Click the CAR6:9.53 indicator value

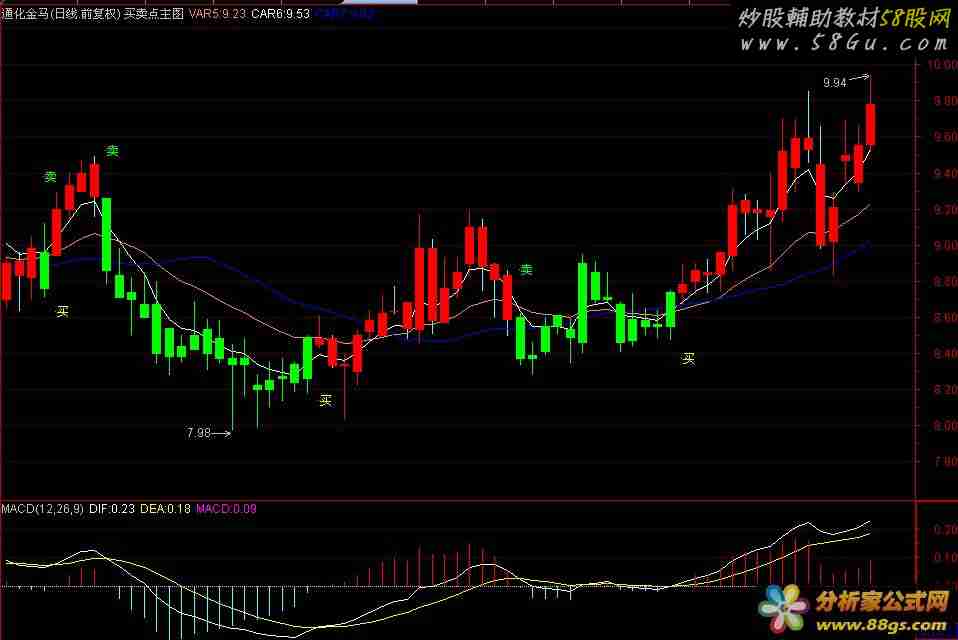pos(281,13)
